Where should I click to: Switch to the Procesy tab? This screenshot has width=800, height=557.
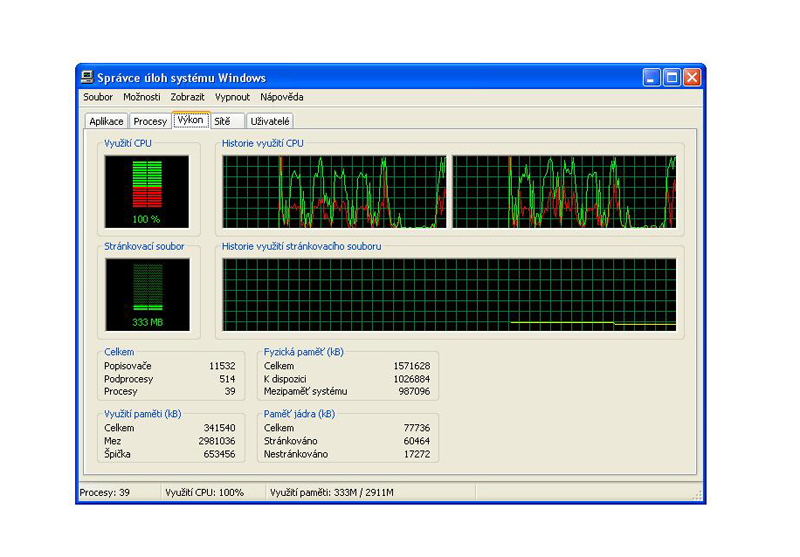coord(150,121)
